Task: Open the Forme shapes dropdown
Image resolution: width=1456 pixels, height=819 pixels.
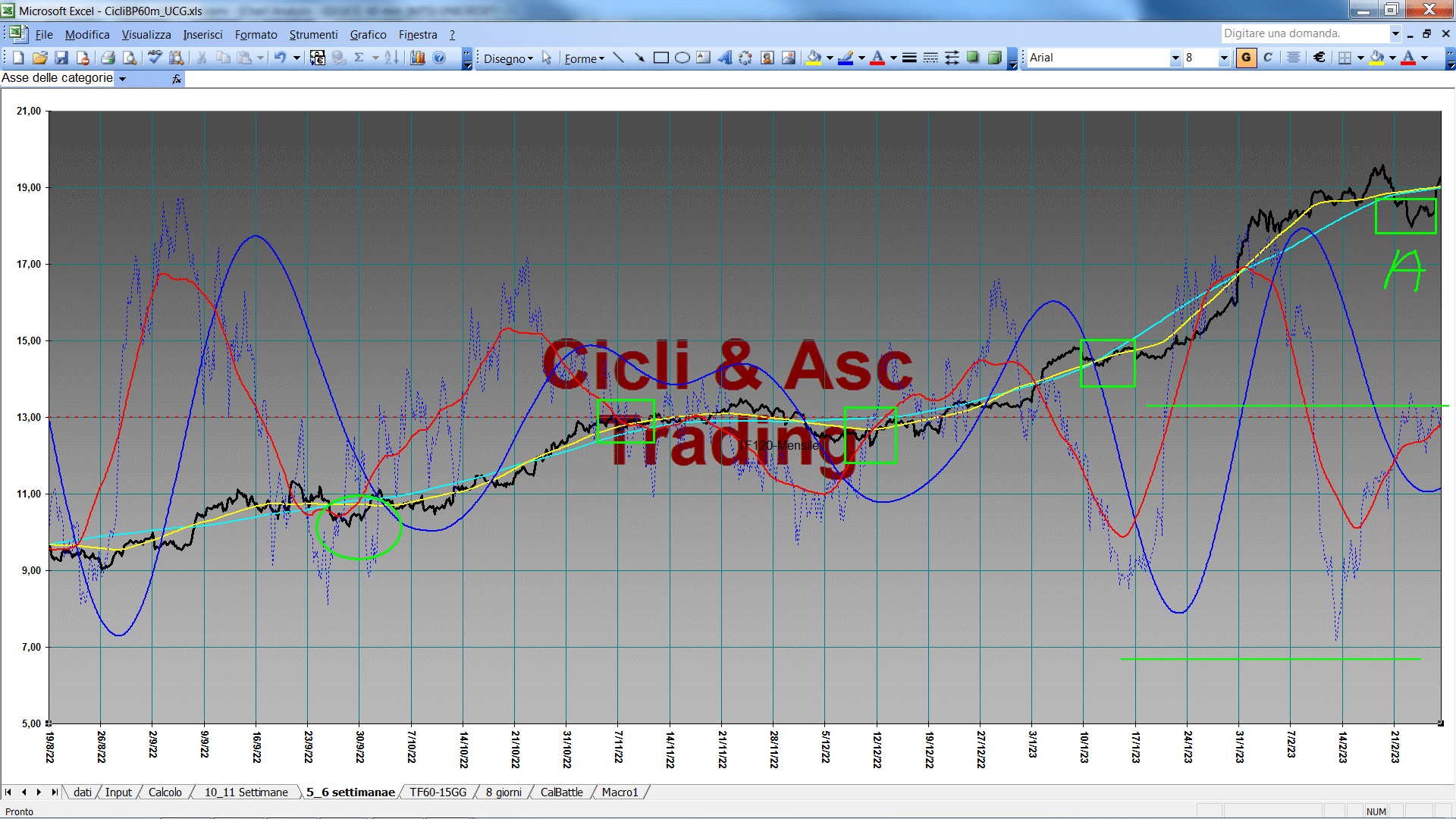Action: pos(585,58)
